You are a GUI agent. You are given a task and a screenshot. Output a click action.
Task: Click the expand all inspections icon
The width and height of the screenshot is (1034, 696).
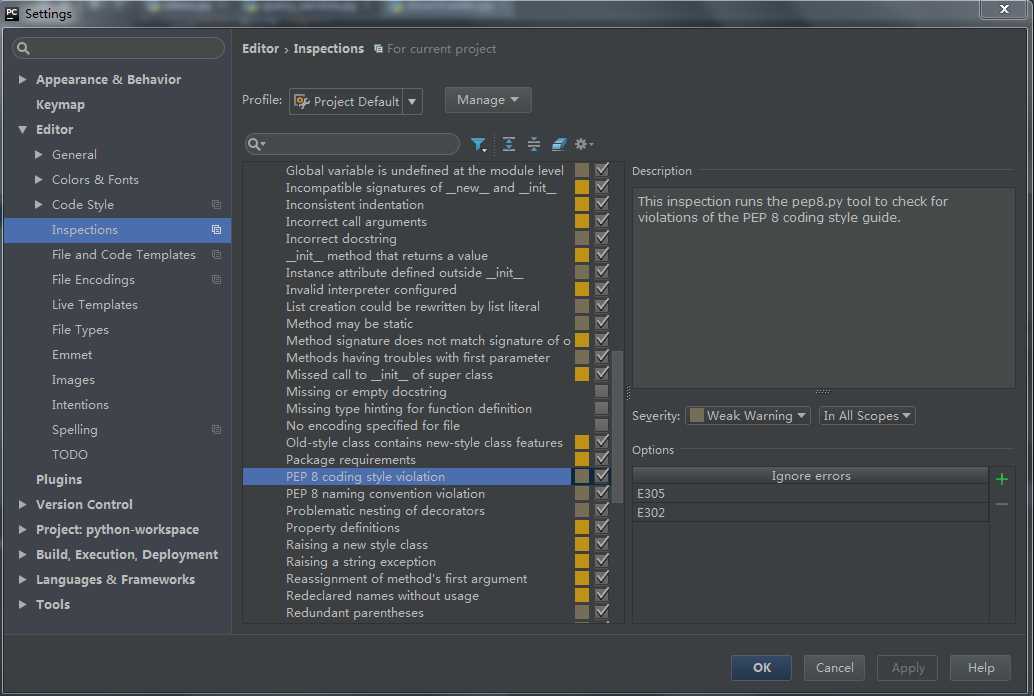(x=508, y=144)
